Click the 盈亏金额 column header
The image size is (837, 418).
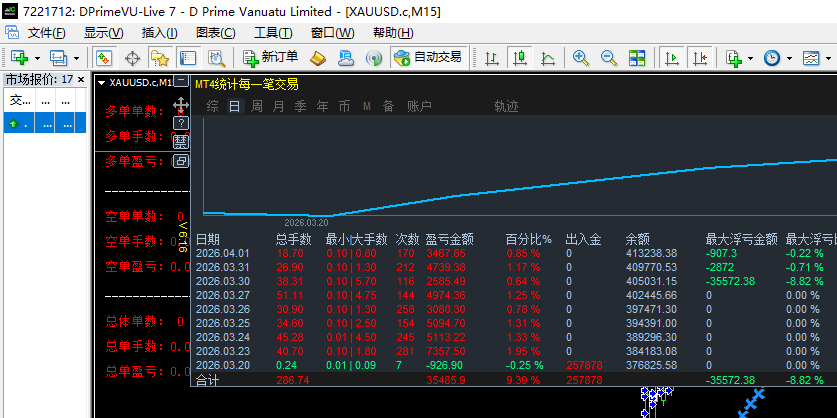(x=449, y=239)
